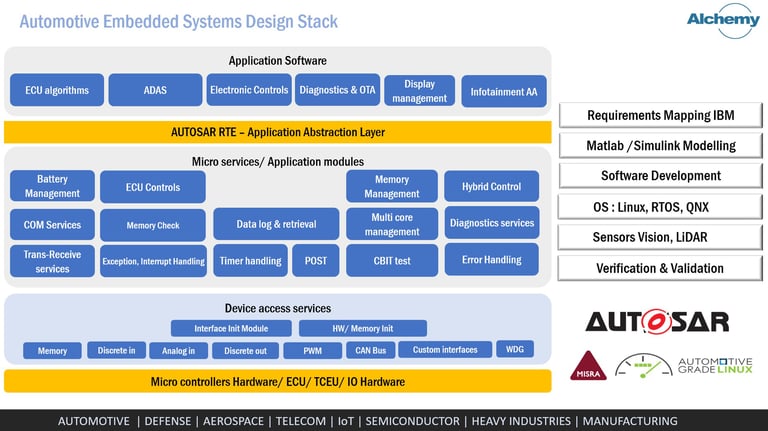768x431 pixels.
Task: Select Exception, Interrupt Handling module
Action: (x=153, y=262)
